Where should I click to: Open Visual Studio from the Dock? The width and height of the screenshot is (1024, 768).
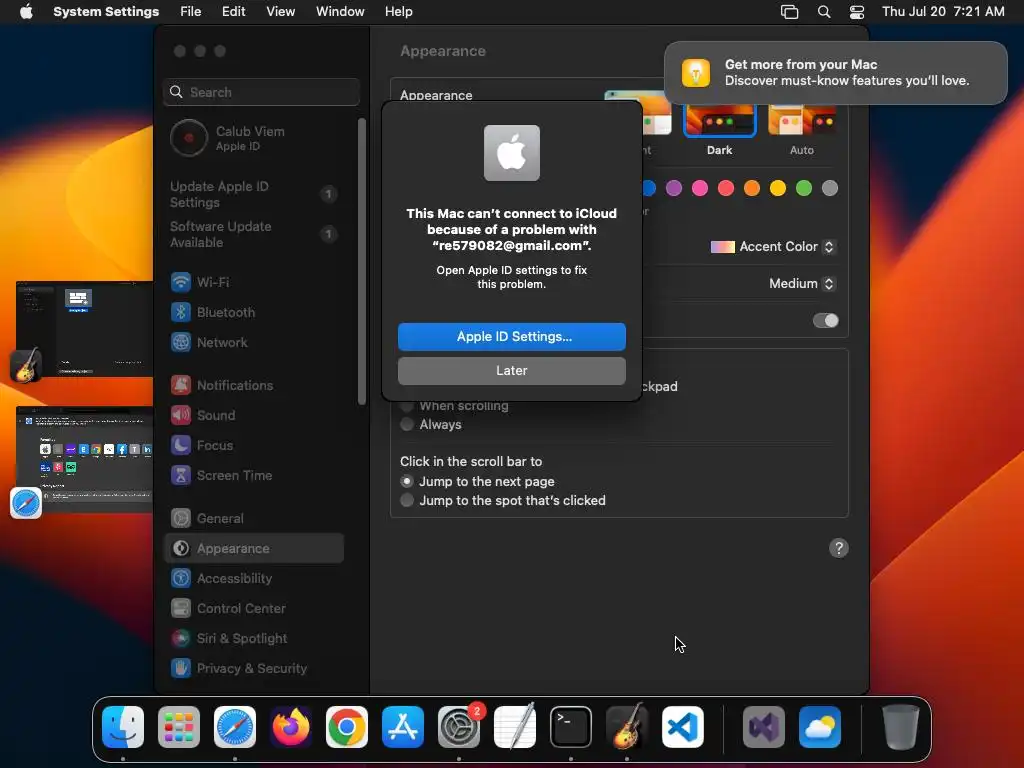tap(763, 727)
